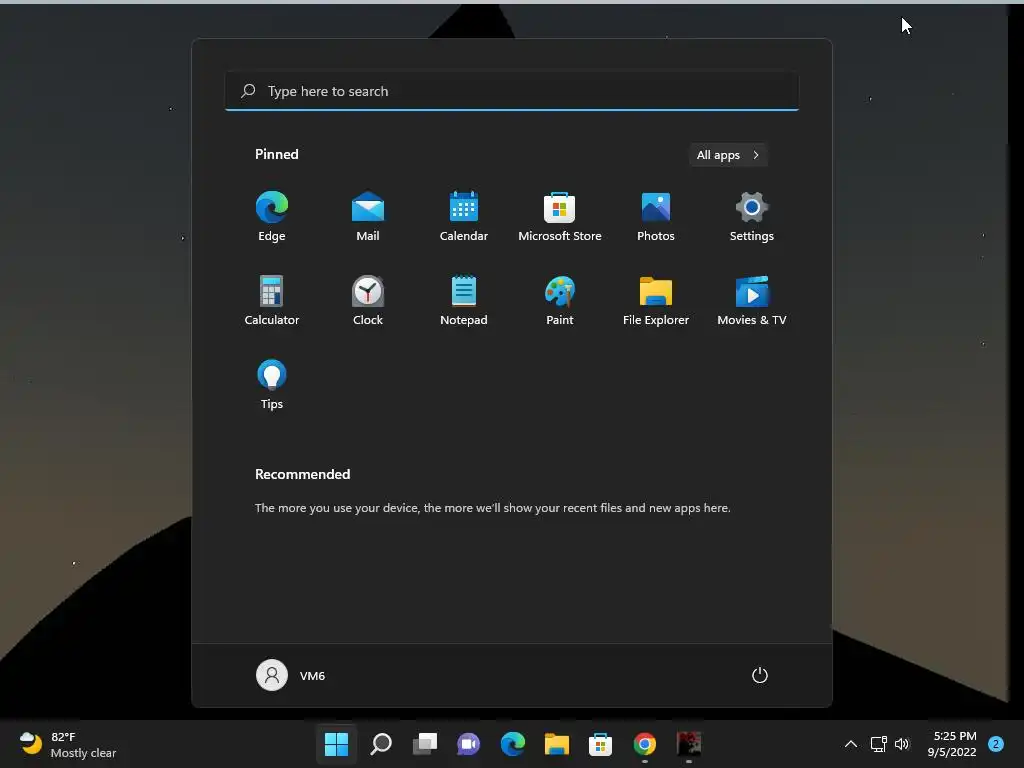The width and height of the screenshot is (1024, 768).
Task: Show hidden system tray icons
Action: (x=851, y=744)
